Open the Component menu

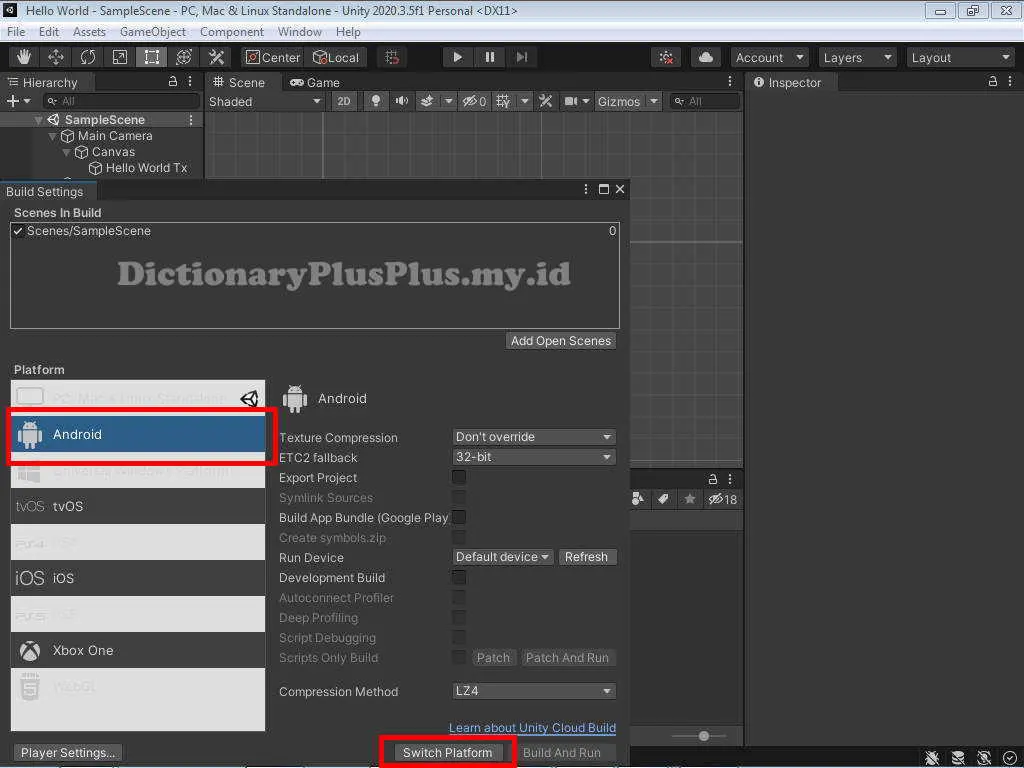click(232, 32)
